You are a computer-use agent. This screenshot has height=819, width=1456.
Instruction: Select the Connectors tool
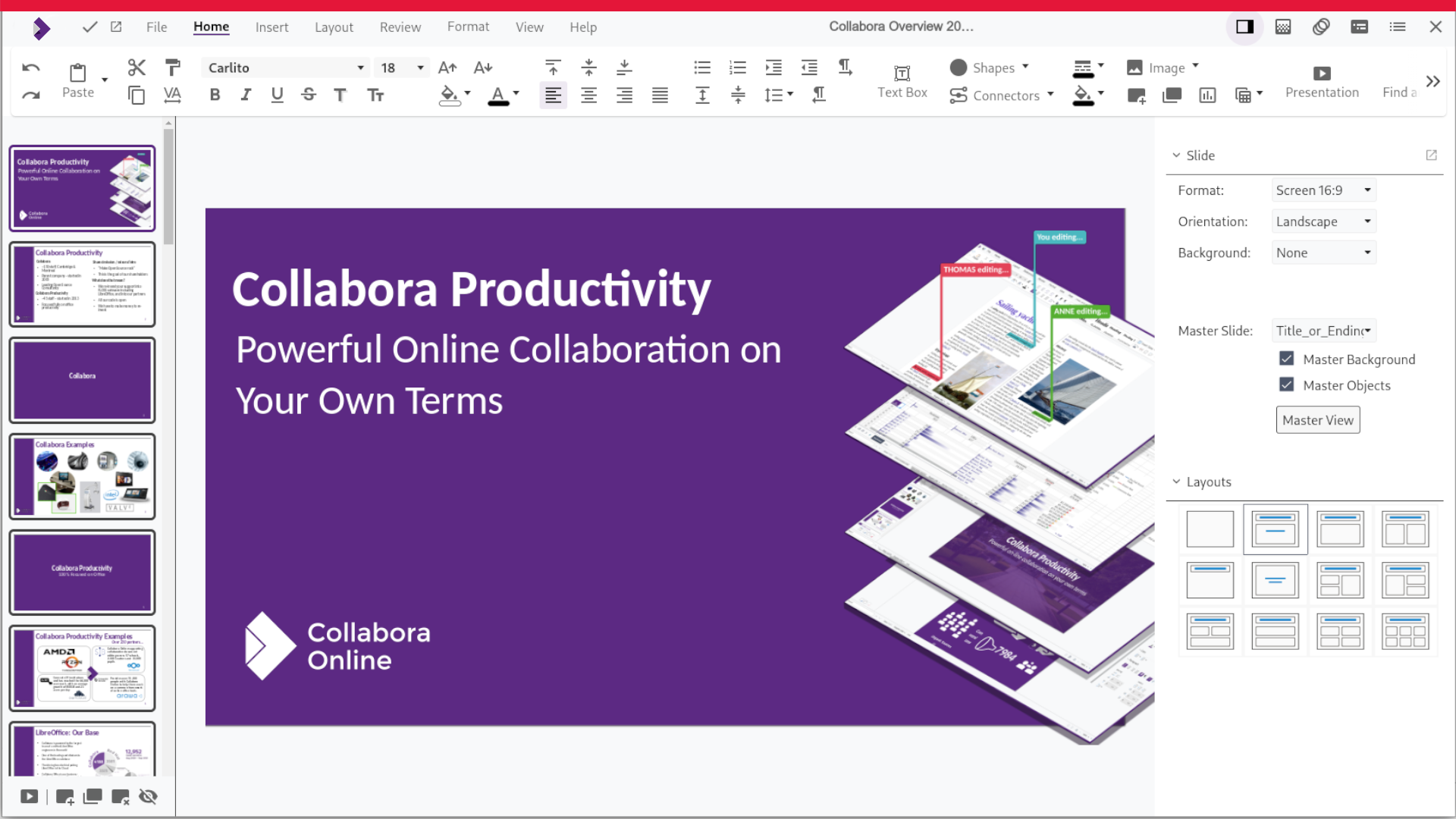point(1001,96)
